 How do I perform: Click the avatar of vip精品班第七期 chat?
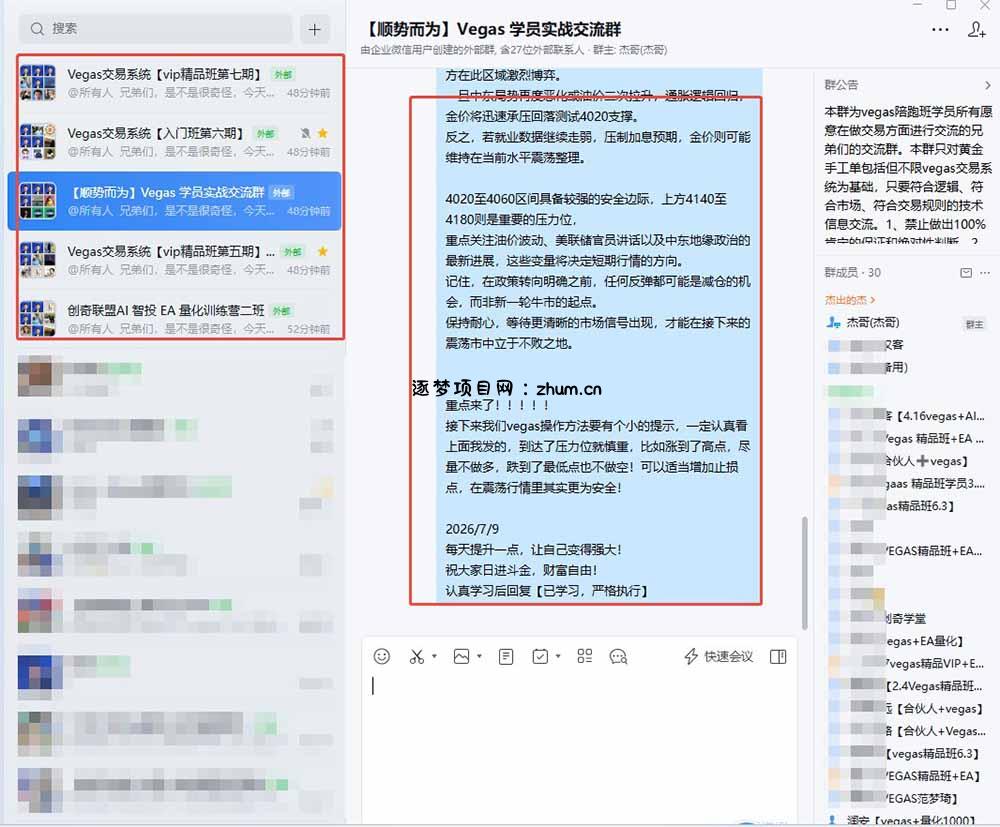pyautogui.click(x=38, y=83)
